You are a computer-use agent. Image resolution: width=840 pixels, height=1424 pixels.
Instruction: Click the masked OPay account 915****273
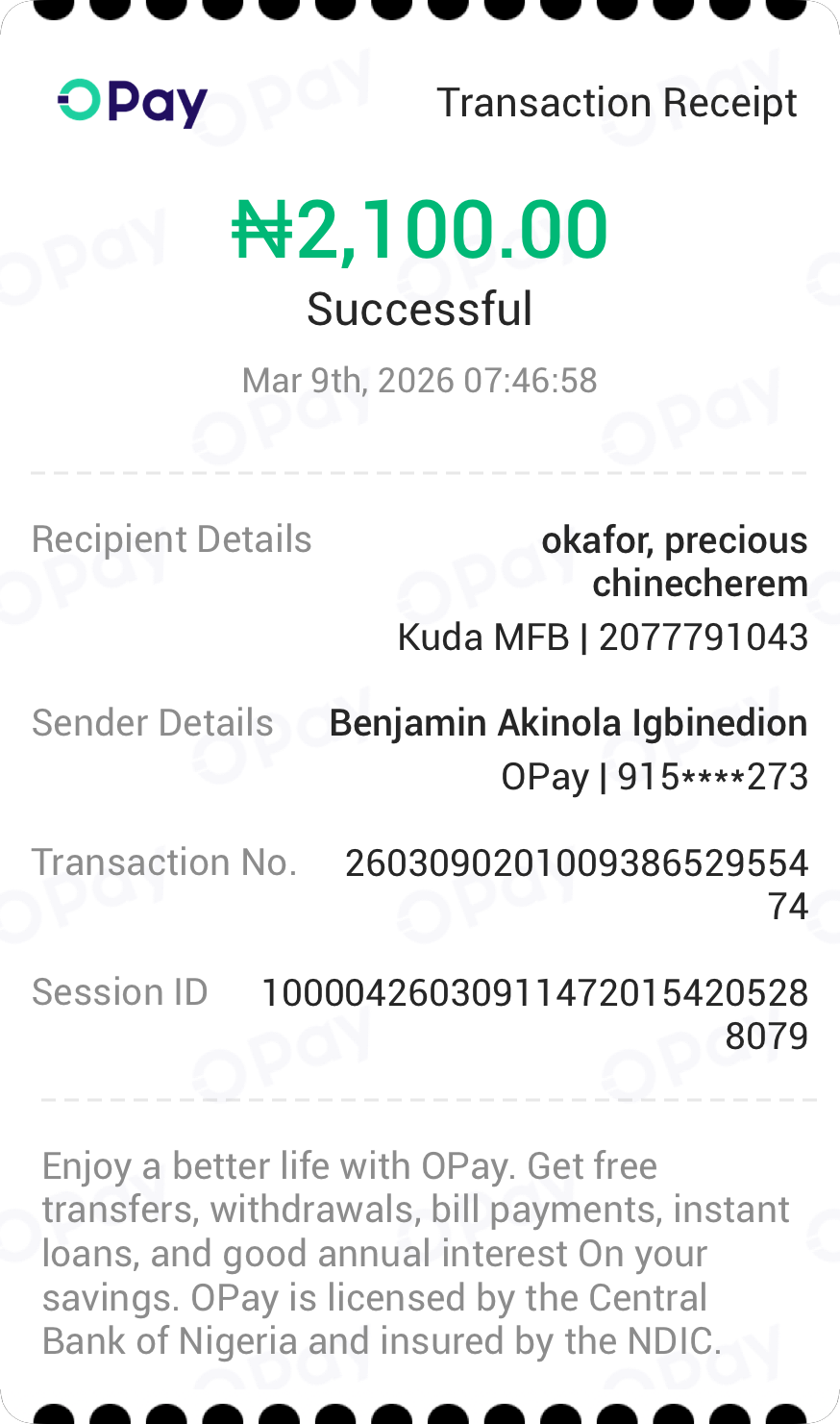[655, 777]
